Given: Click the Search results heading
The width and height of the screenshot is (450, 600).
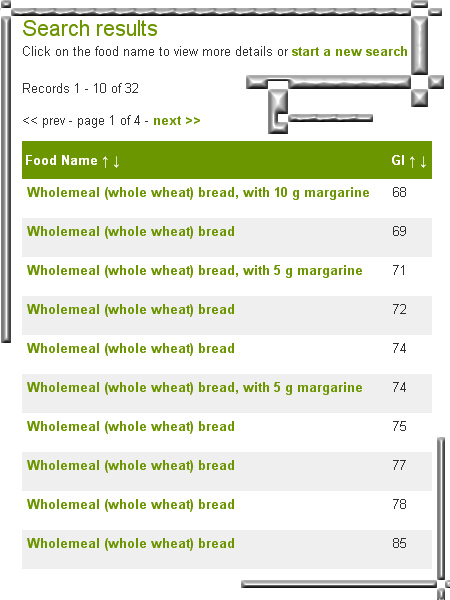Looking at the screenshot, I should coord(90,28).
